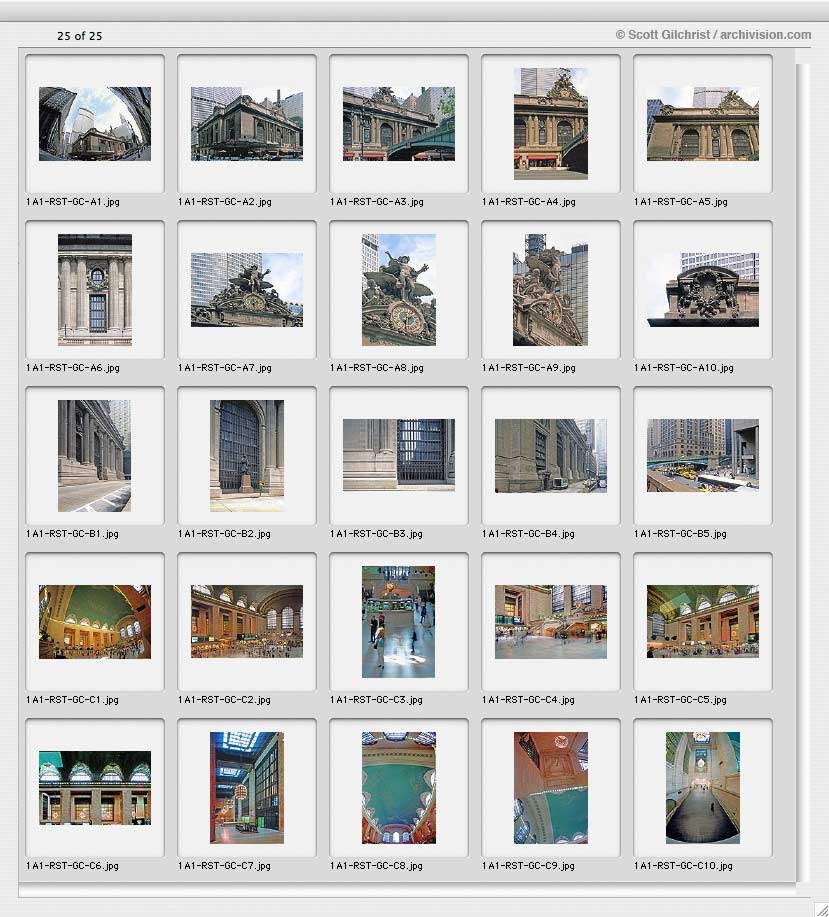This screenshot has width=829, height=917.
Task: Choose thumbnail 1A1-RST-GC-B3.jpg
Action: tap(399, 455)
